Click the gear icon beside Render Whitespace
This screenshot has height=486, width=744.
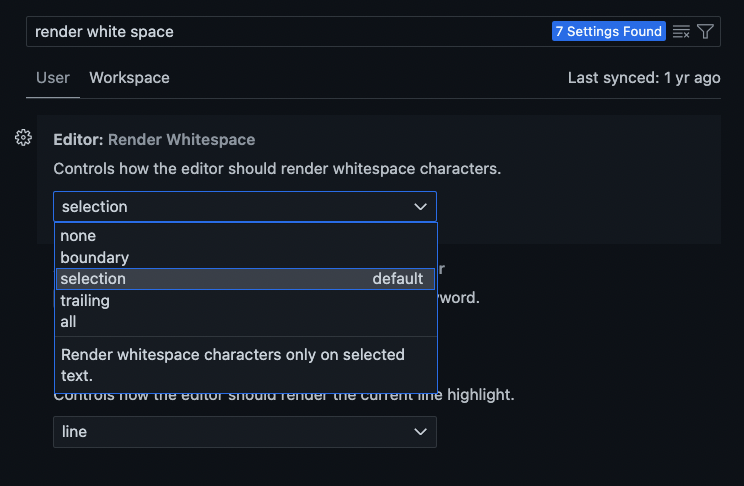click(x=23, y=138)
